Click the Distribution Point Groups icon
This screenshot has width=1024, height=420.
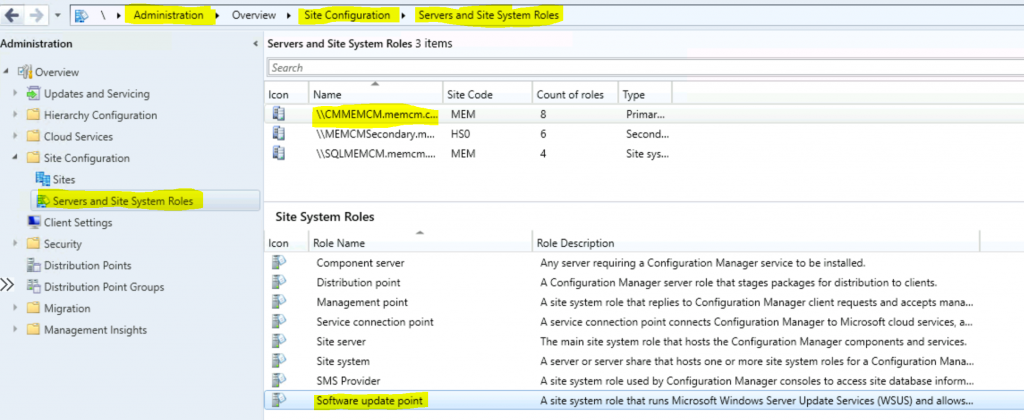click(33, 287)
